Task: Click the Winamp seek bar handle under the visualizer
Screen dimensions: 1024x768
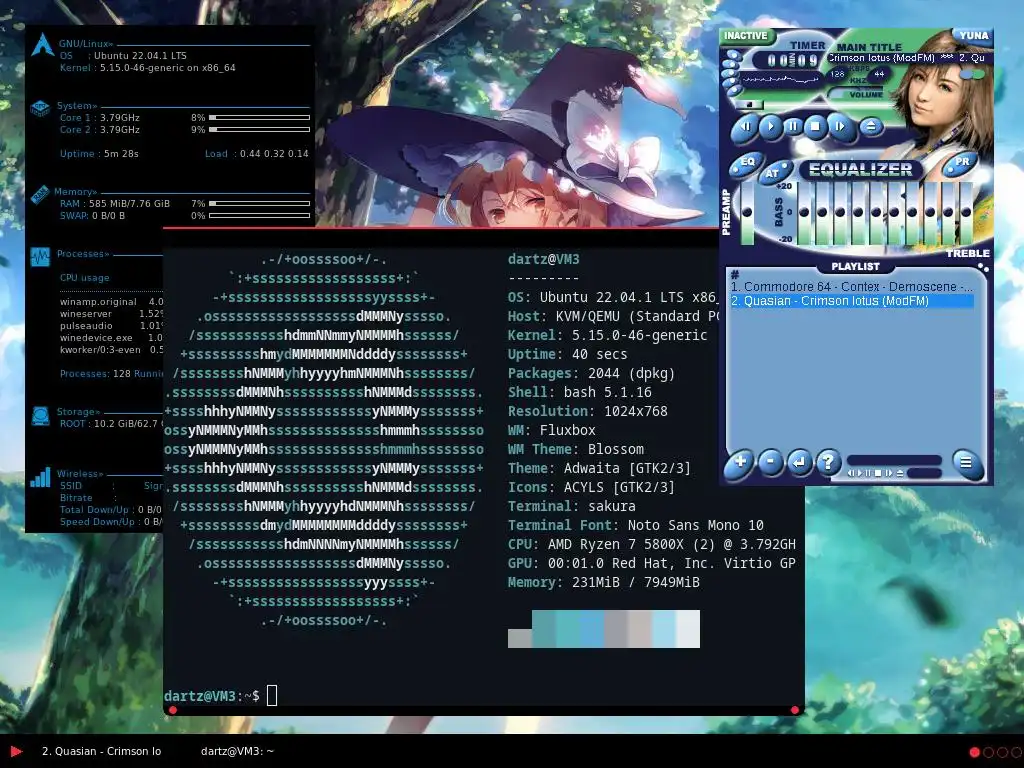Action: [750, 104]
